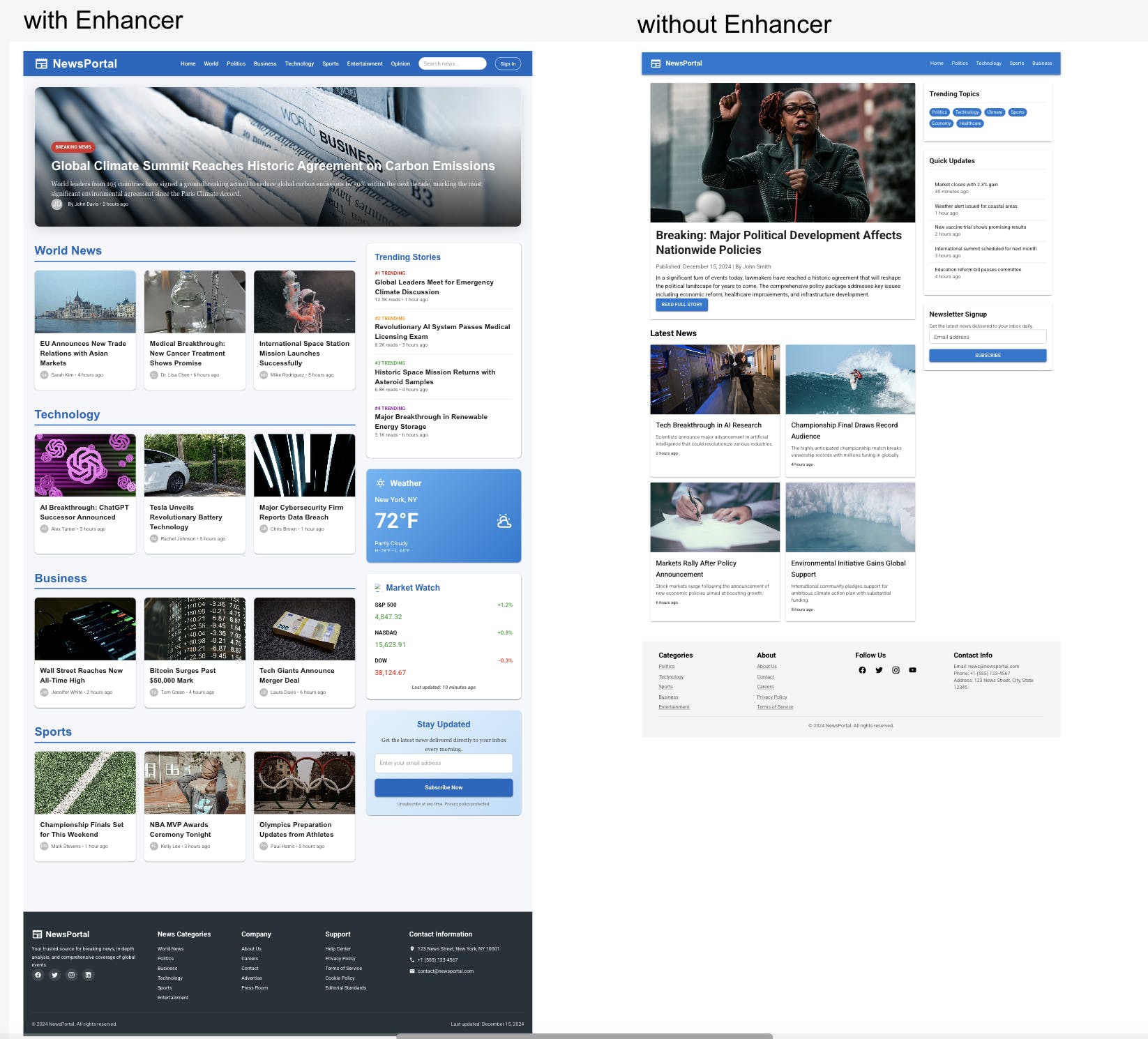Click the Sign In button

coord(508,63)
